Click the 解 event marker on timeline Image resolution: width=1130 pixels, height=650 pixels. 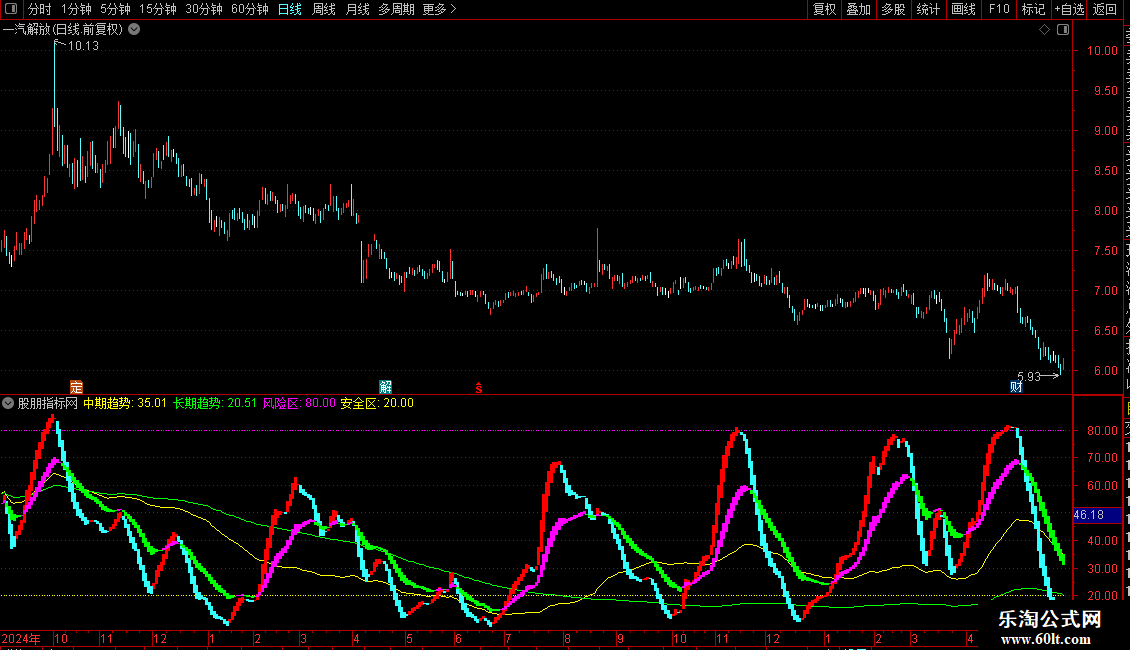(x=386, y=387)
